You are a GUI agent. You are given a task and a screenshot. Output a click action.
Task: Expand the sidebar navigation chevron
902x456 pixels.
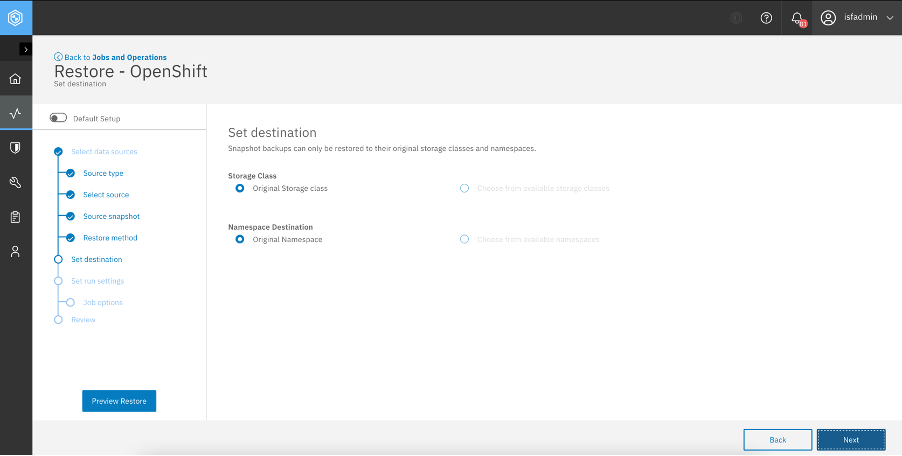(26, 49)
